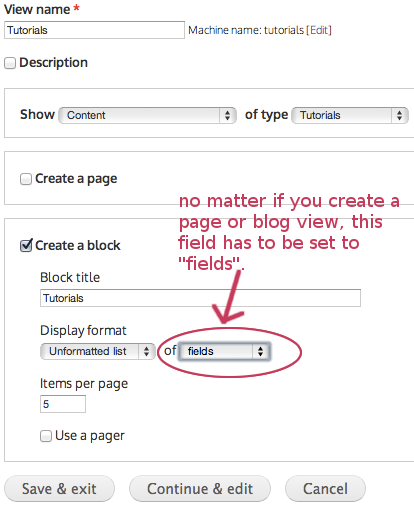
Task: Open the Unformatted list display format dropdown
Action: (x=98, y=351)
